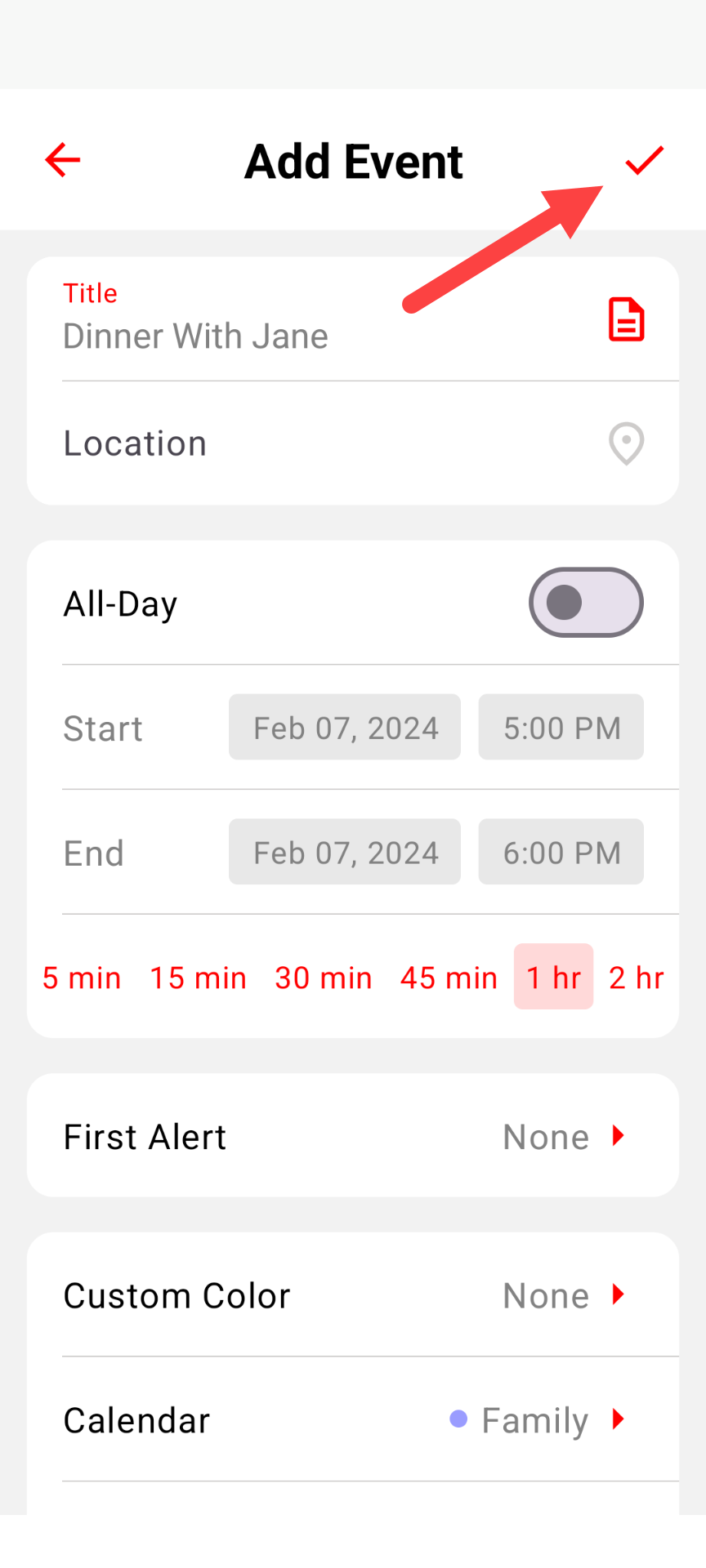
Task: Select the 1 hr duration option
Action: coord(553,977)
